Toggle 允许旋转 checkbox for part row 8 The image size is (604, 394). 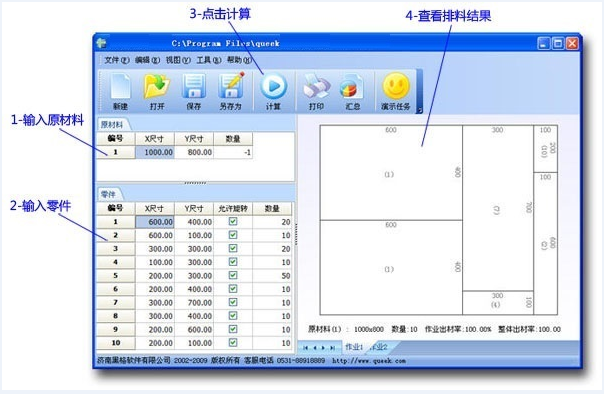pos(233,316)
